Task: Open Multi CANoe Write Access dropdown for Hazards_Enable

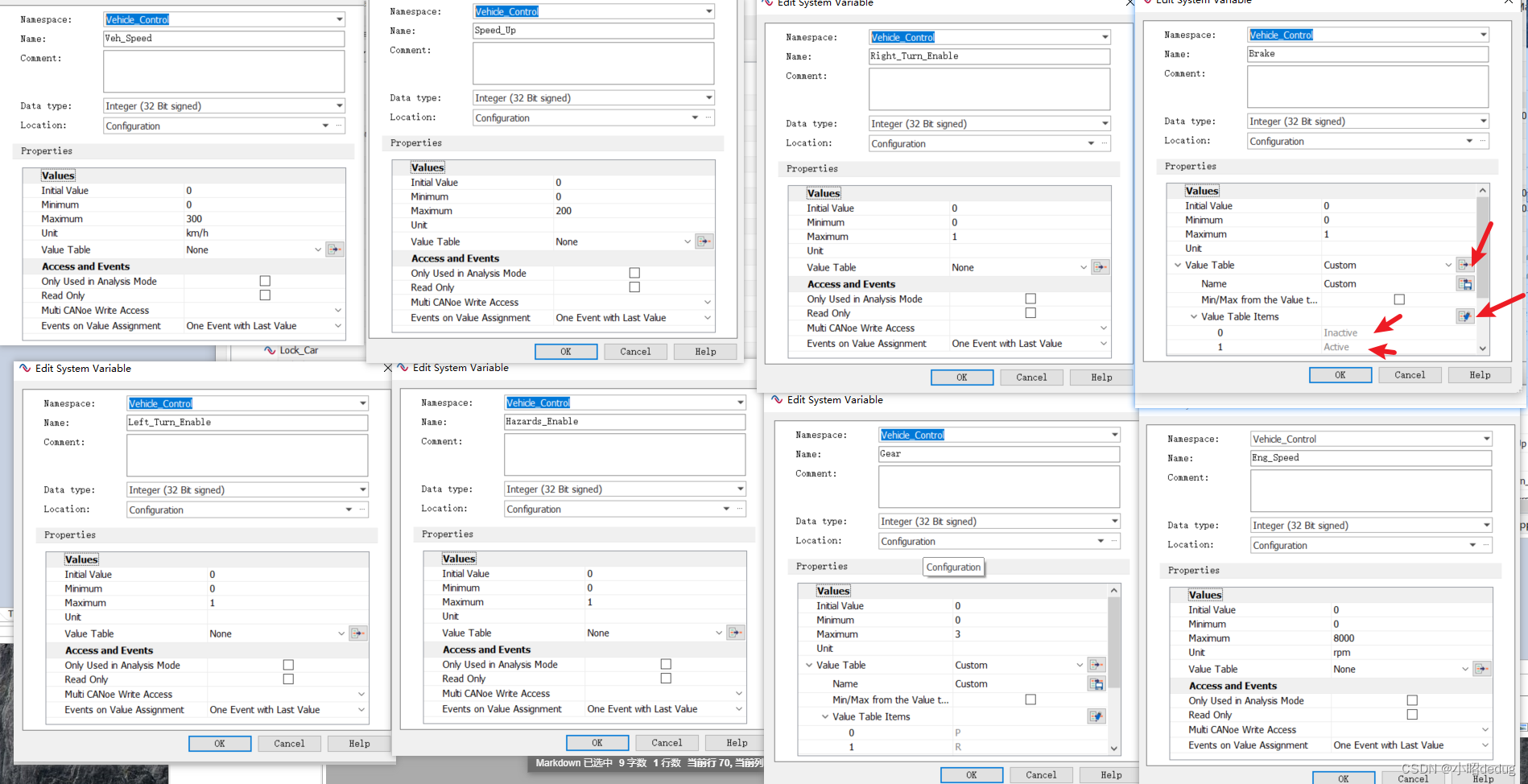Action: (x=738, y=693)
